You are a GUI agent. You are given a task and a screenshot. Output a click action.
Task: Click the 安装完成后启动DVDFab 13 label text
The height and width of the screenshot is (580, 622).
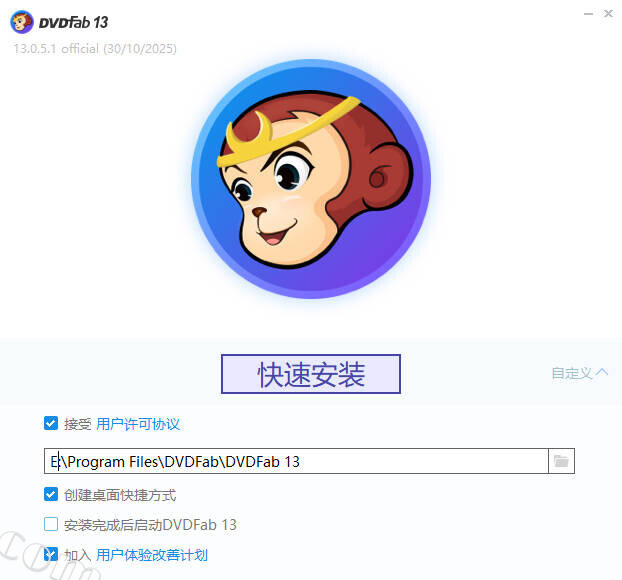(x=150, y=525)
